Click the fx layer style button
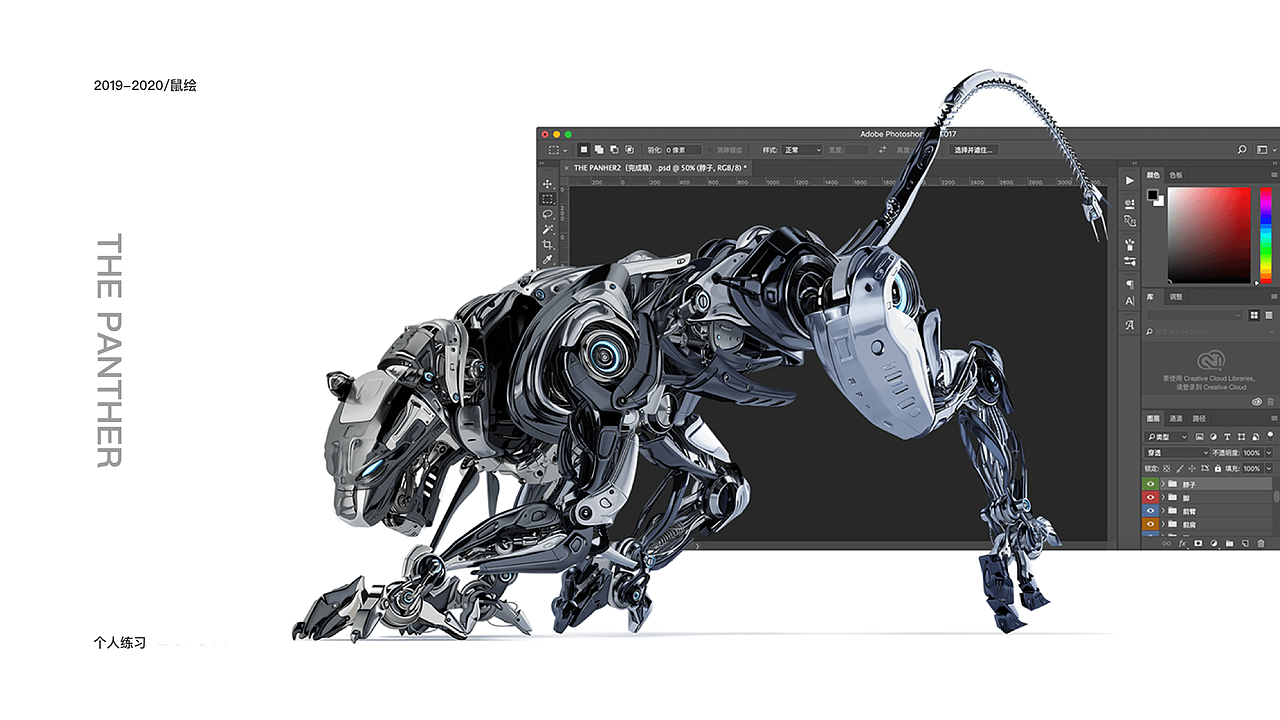 pos(1182,543)
